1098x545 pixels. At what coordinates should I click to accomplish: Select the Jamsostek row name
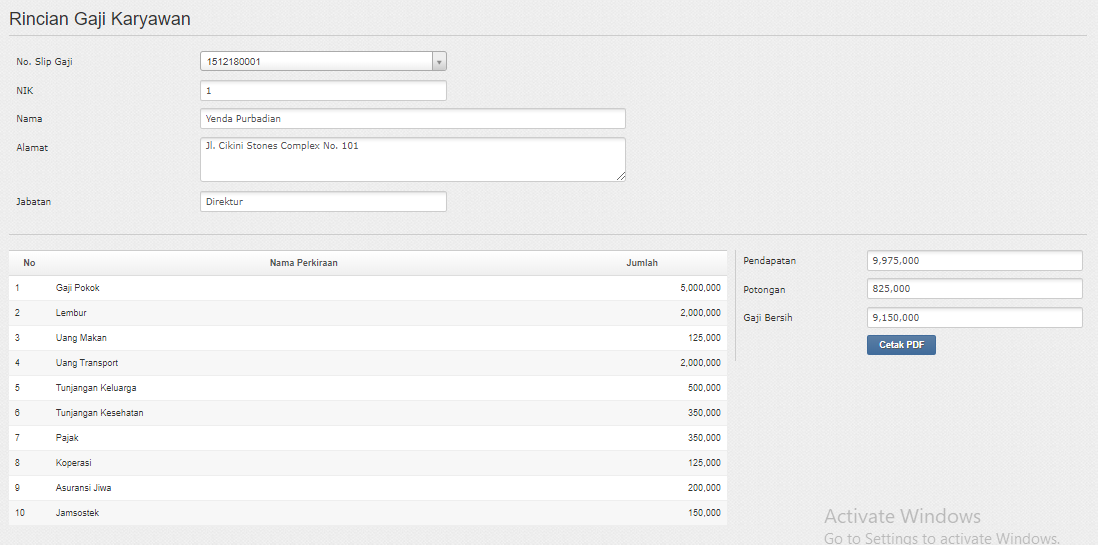77,513
